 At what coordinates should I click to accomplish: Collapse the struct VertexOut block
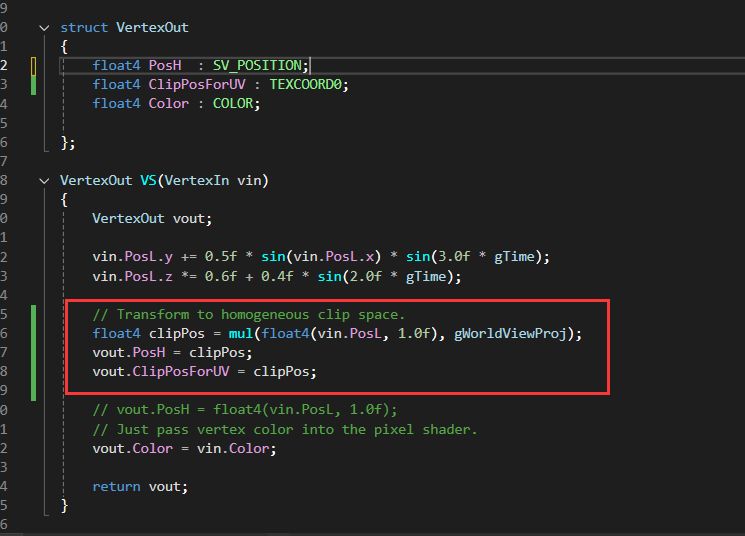[x=44, y=28]
